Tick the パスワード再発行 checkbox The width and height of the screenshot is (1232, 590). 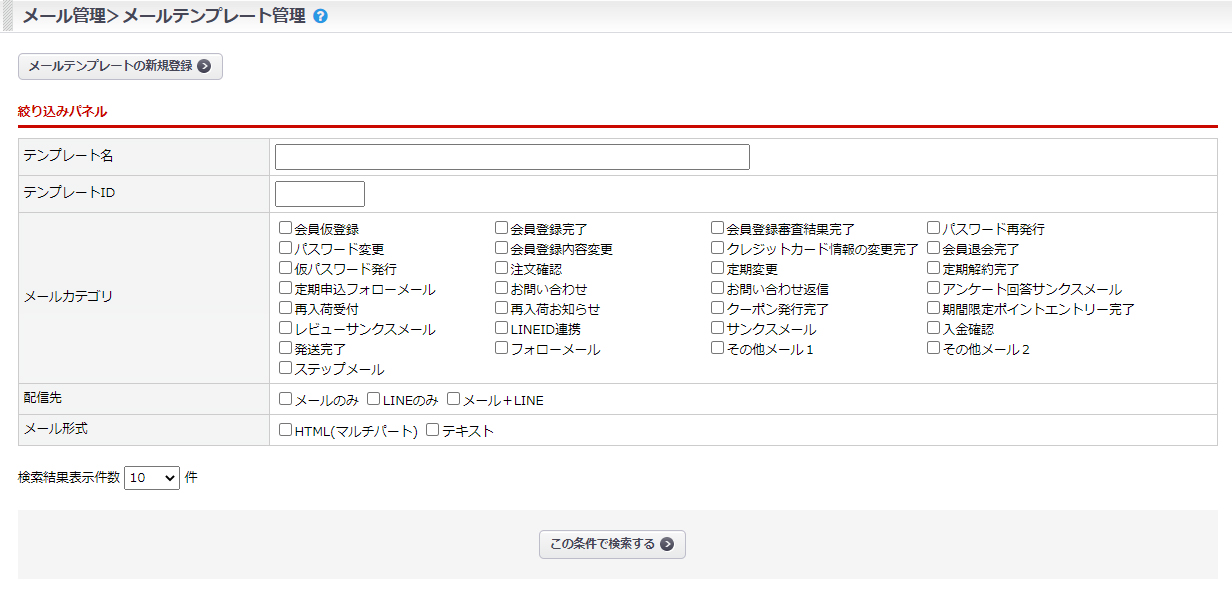coord(934,228)
